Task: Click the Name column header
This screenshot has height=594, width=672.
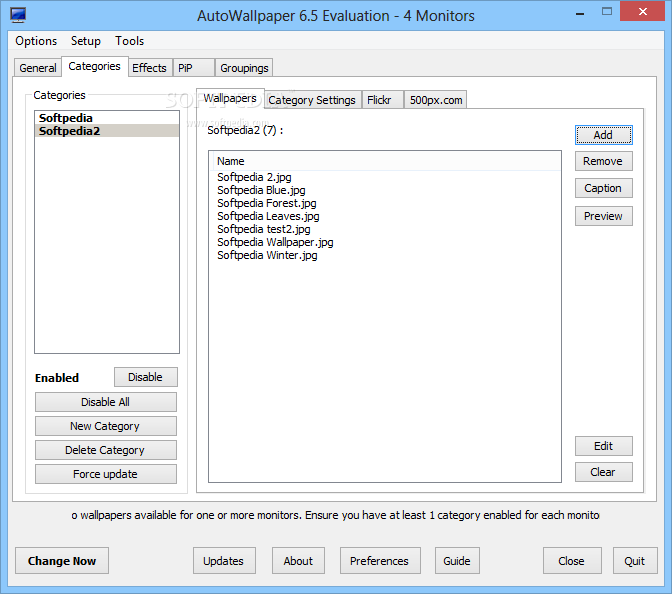Action: coord(385,161)
